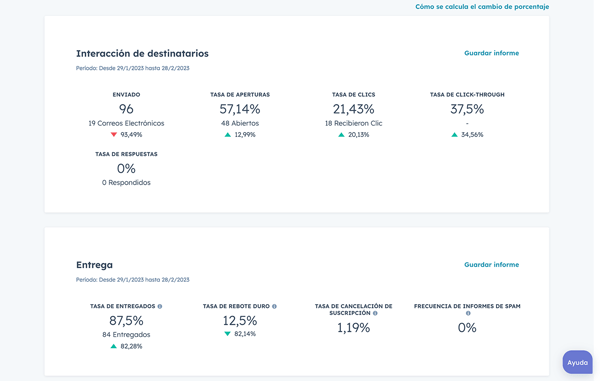Click green up arrow beside 20,13%

pos(341,135)
